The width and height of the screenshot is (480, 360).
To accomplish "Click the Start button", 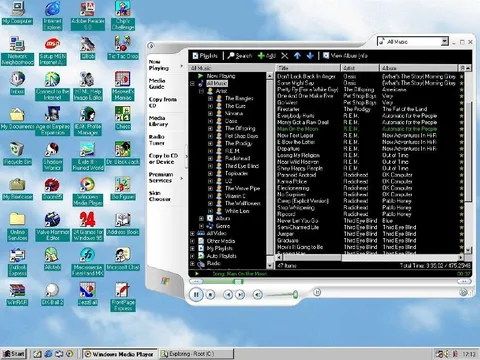I will pyautogui.click(x=13, y=354).
